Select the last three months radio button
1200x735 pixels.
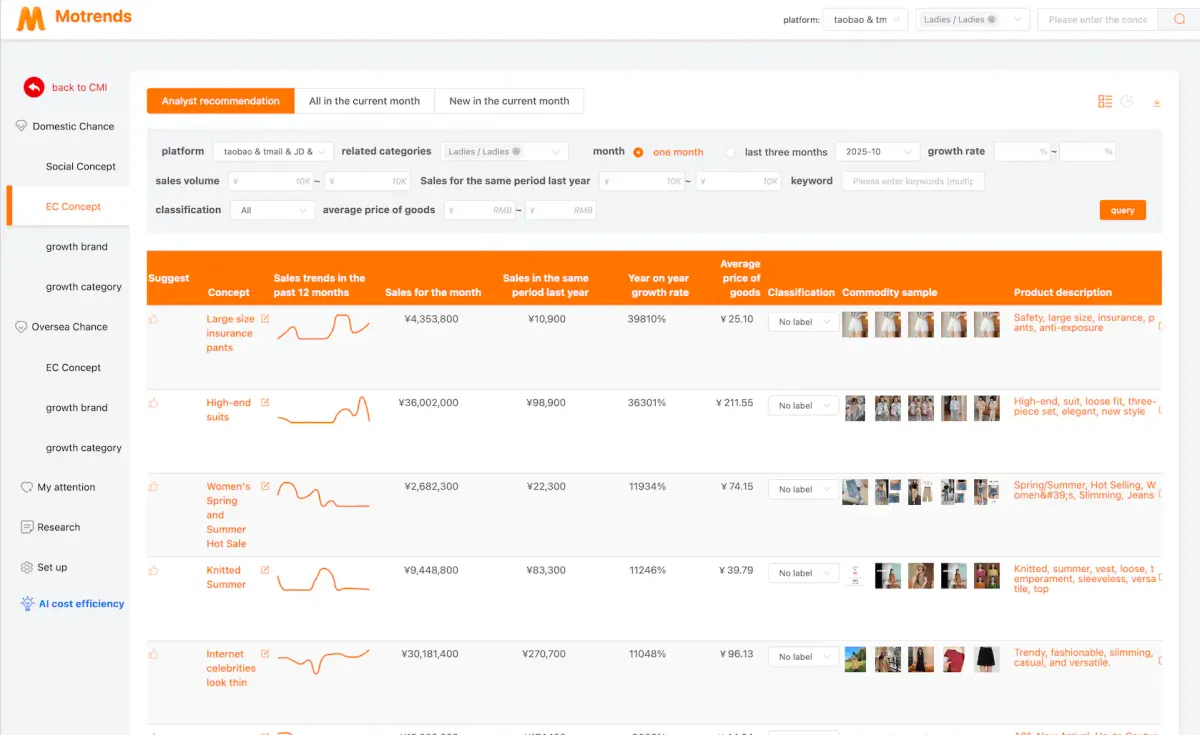[x=732, y=151]
